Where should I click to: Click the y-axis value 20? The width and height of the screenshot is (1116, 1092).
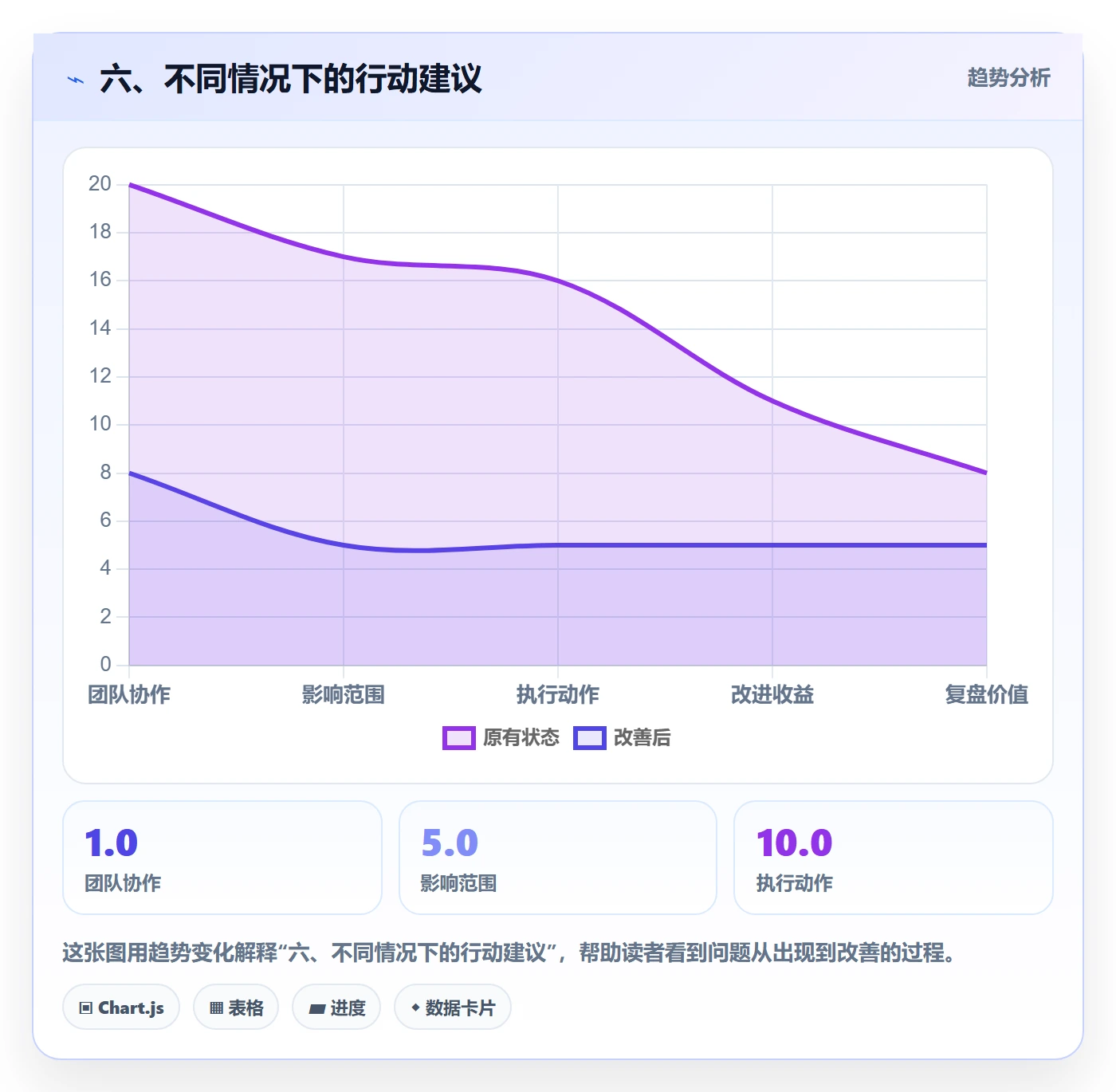coord(100,184)
